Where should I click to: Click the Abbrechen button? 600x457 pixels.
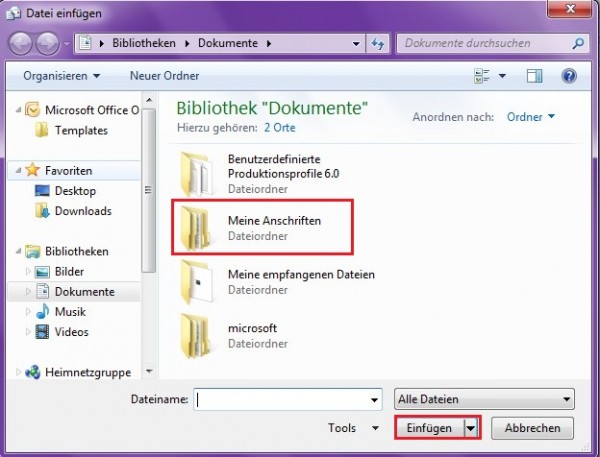tap(532, 428)
